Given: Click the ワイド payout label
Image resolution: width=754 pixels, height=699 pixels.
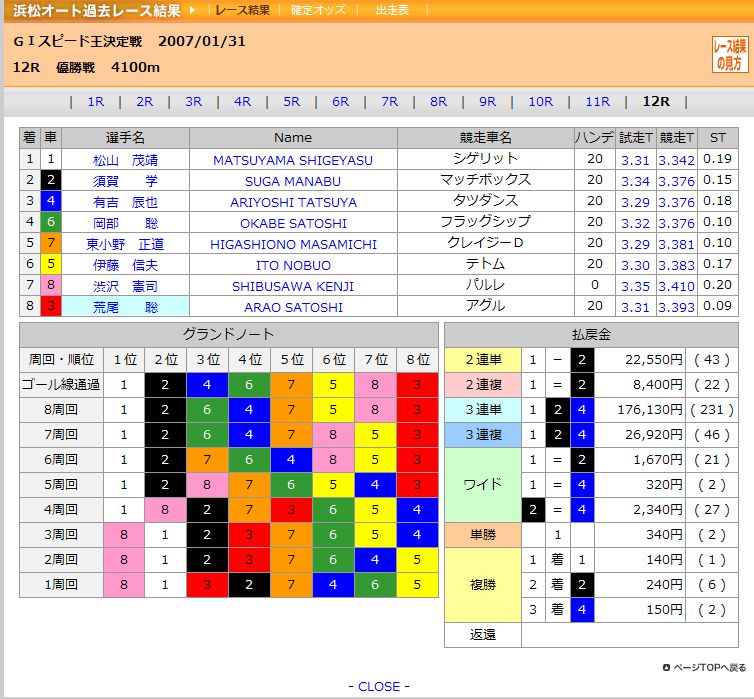Looking at the screenshot, I should (483, 485).
